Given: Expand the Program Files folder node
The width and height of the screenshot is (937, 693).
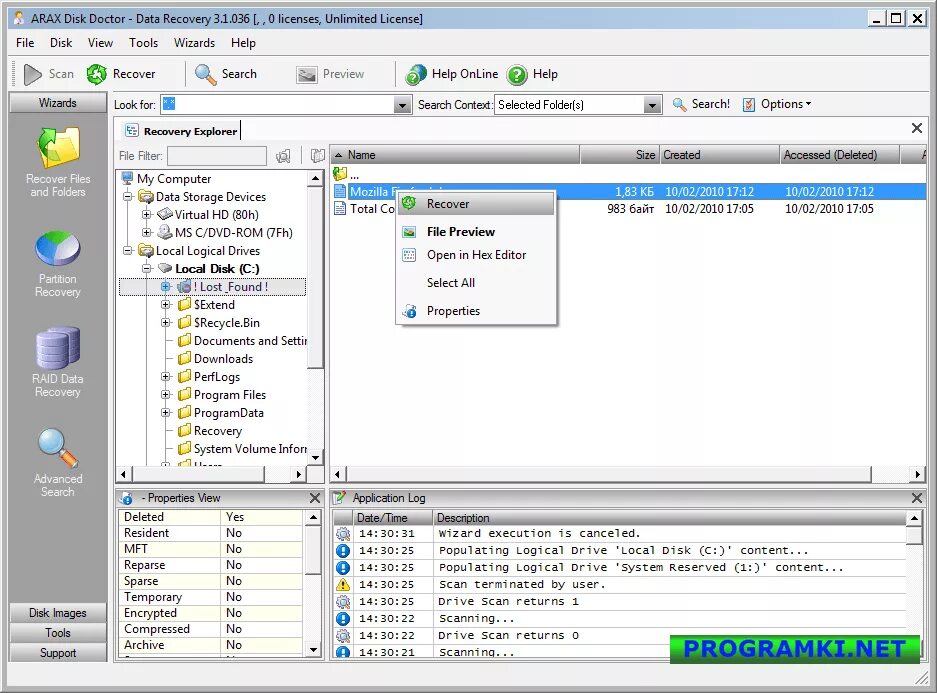Looking at the screenshot, I should (x=166, y=395).
